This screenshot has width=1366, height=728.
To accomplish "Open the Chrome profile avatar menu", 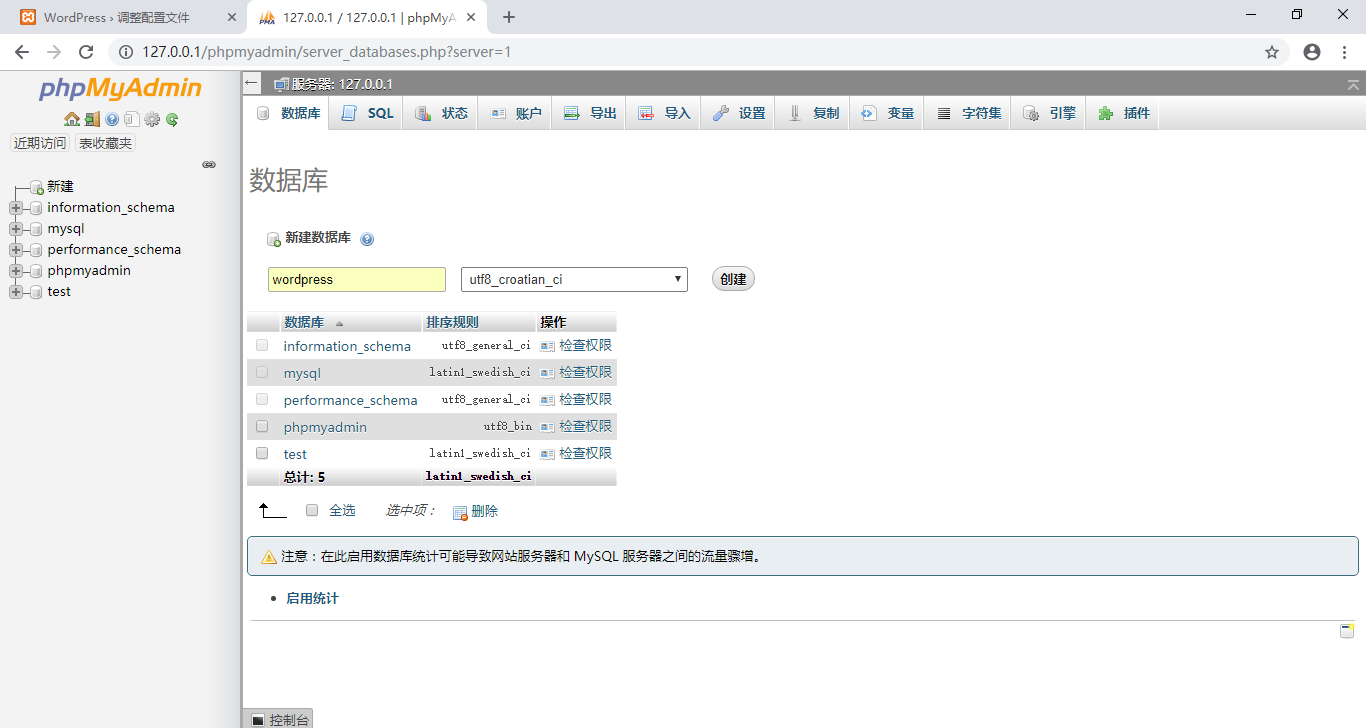I will [x=1312, y=52].
